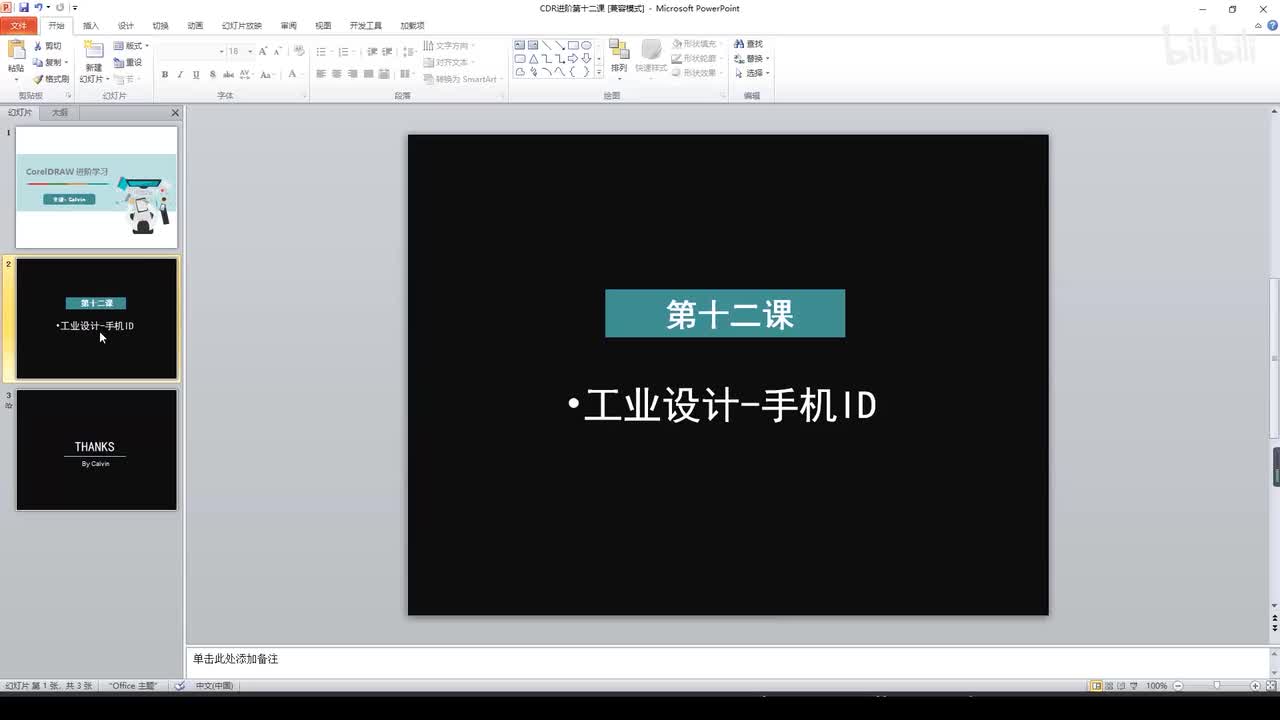
Task: Click the Paste (粘贴) clipboard icon
Action: coord(16,50)
